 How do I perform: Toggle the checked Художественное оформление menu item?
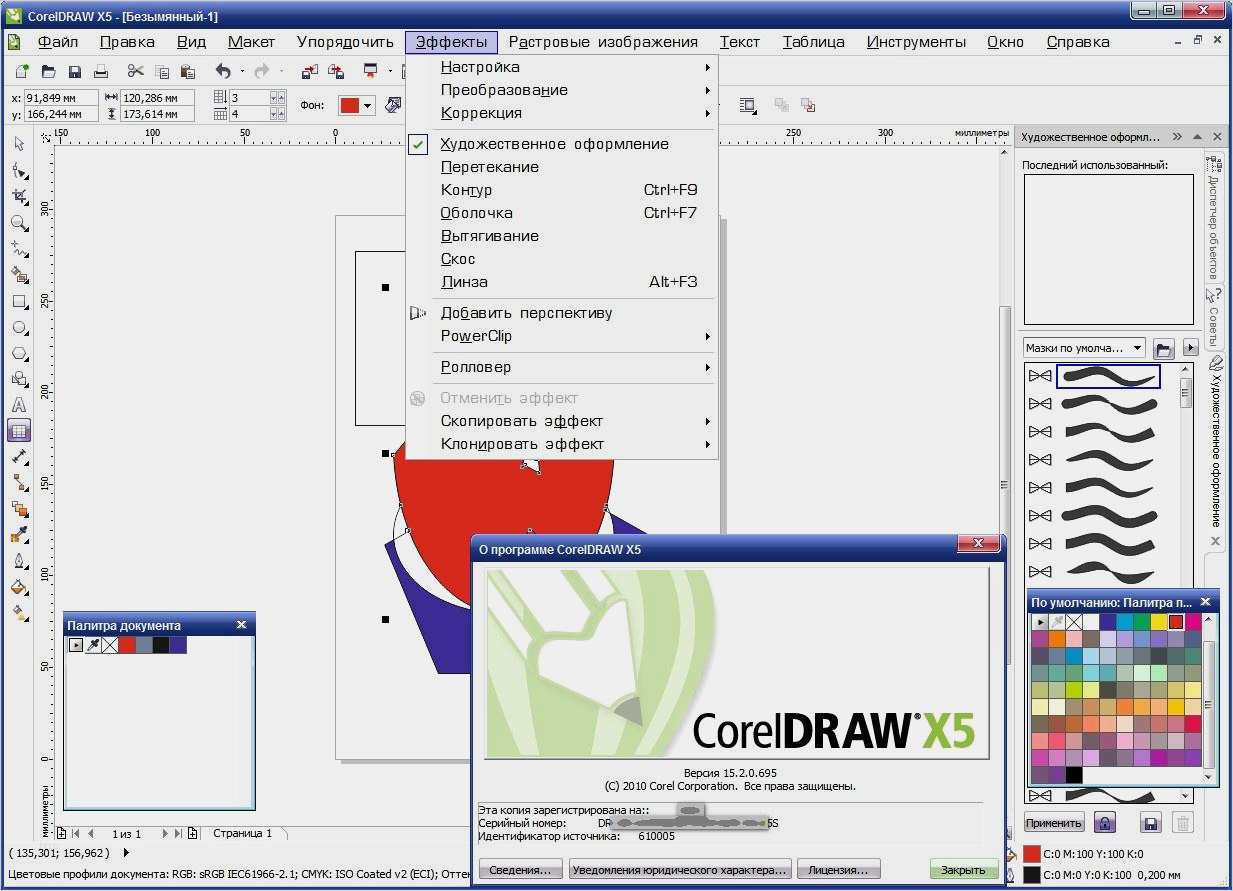pyautogui.click(x=562, y=144)
